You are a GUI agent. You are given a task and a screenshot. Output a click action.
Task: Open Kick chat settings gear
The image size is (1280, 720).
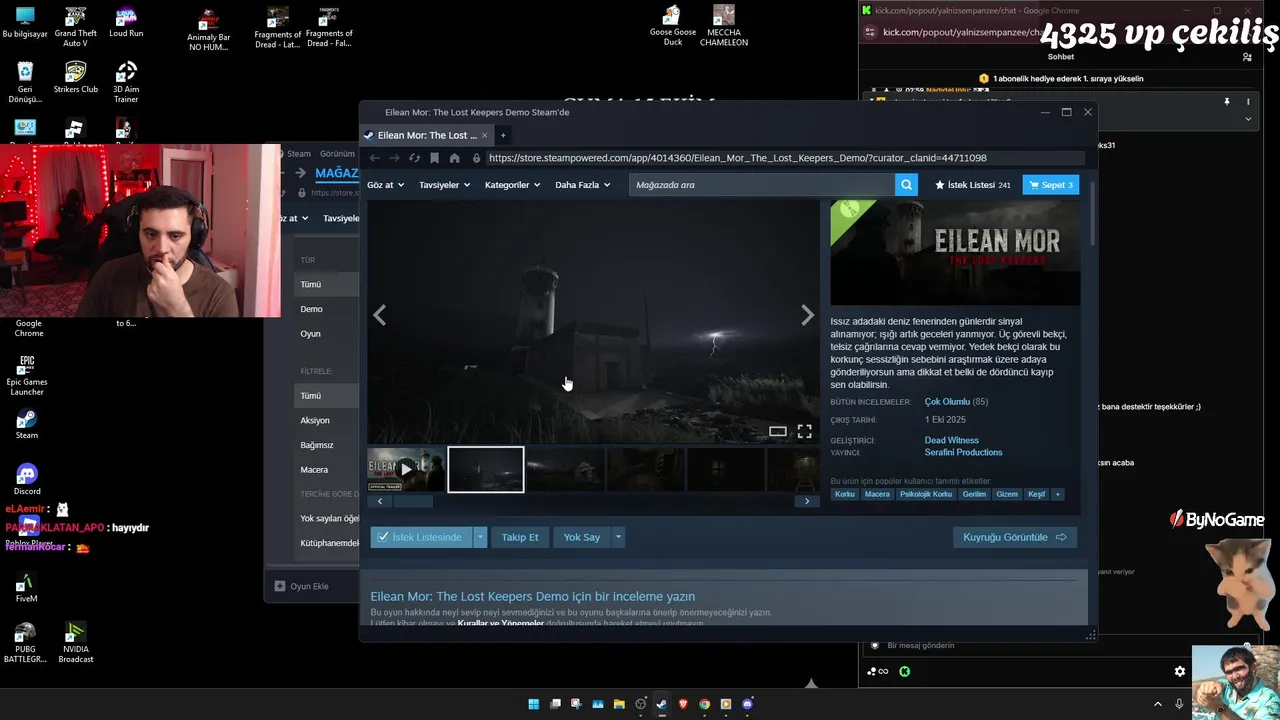point(1180,672)
